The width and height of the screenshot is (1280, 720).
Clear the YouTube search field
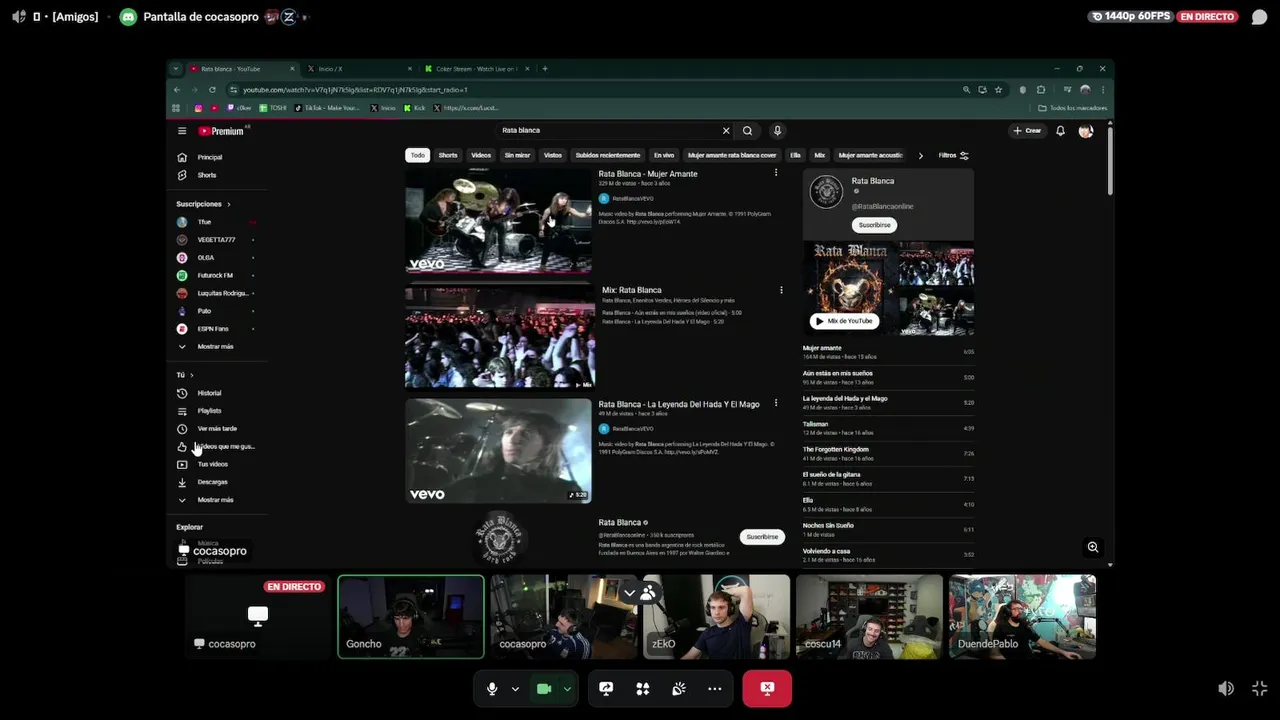pos(726,130)
